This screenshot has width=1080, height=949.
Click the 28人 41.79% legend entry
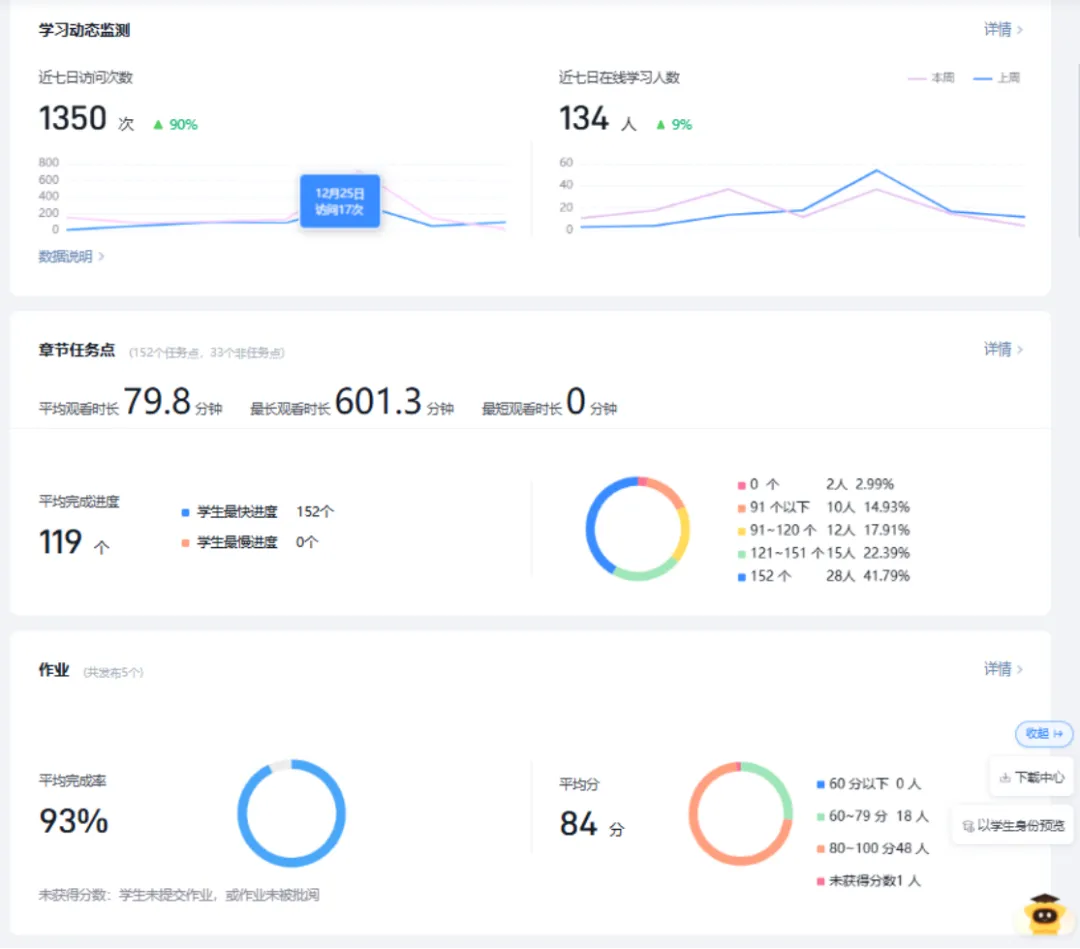868,576
